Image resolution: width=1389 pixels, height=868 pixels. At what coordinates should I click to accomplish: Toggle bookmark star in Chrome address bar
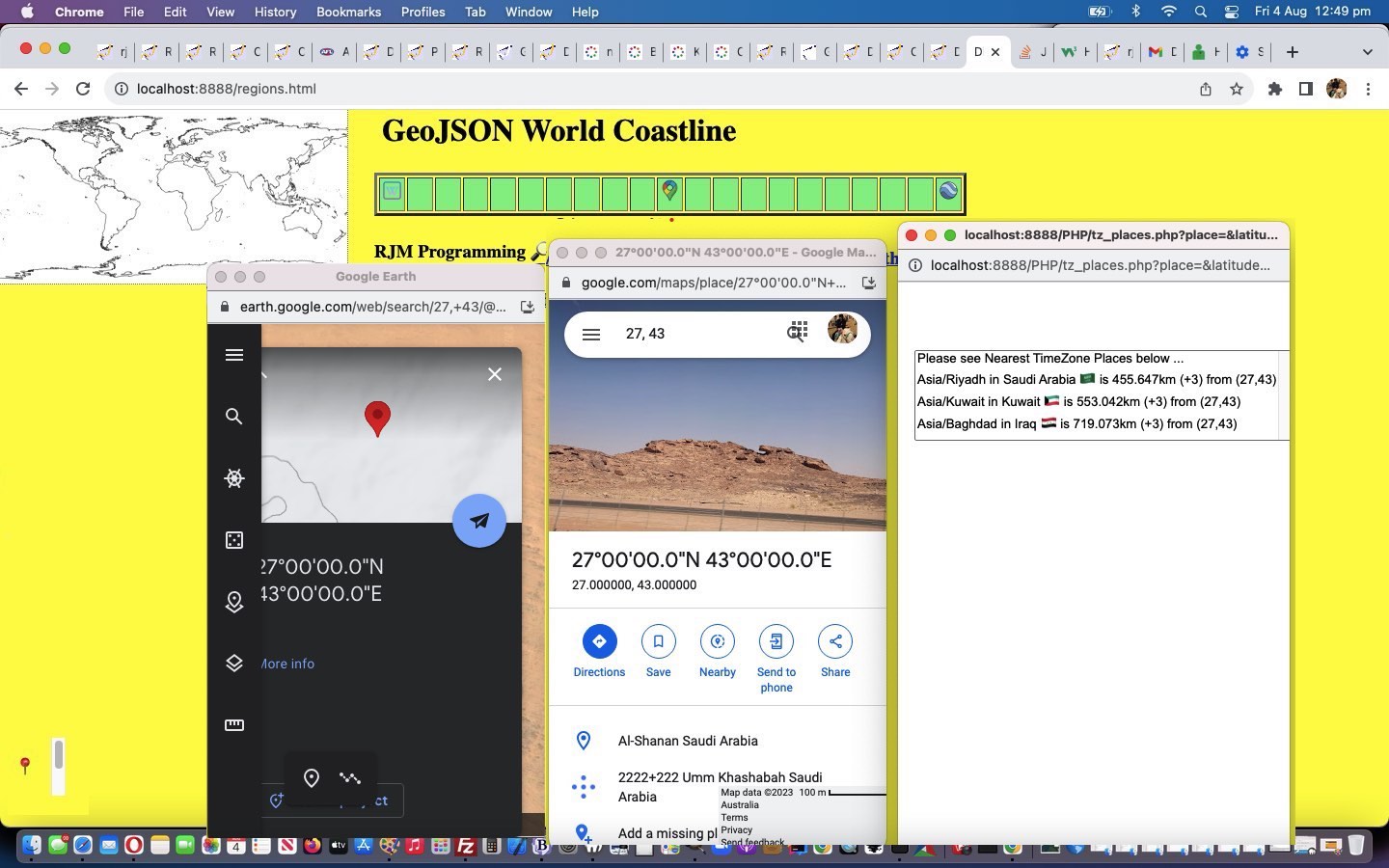[1236, 89]
